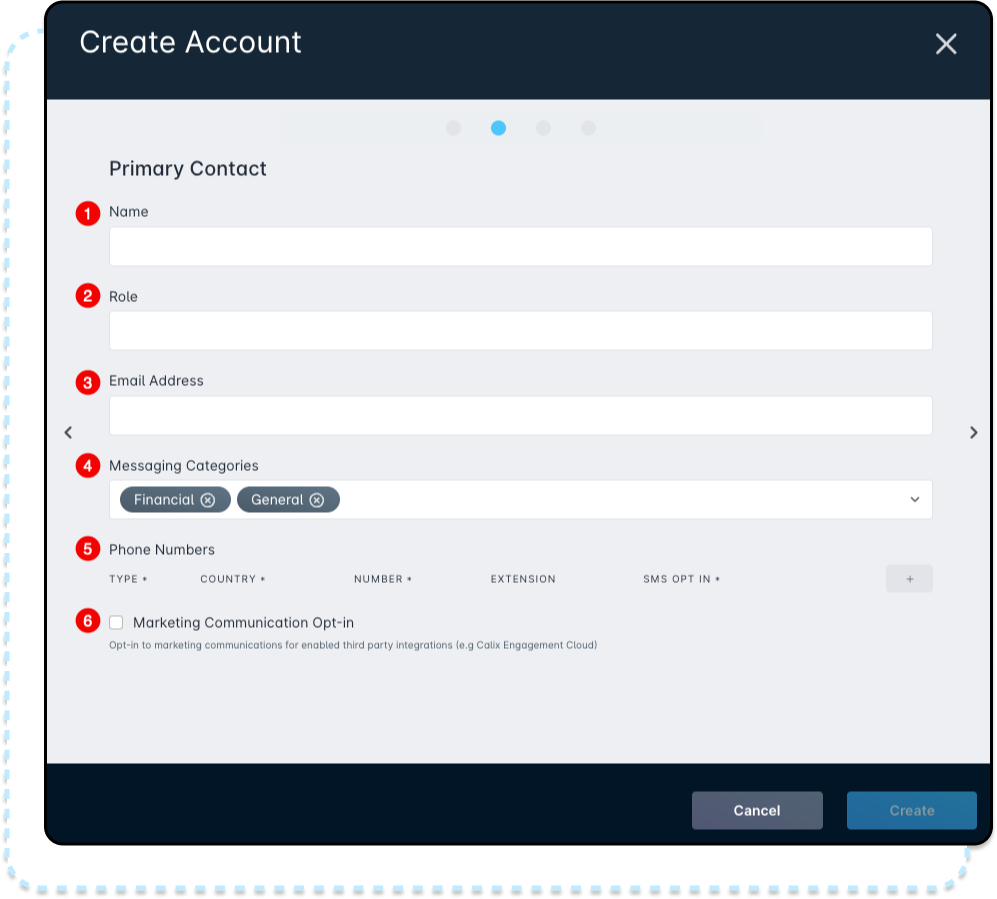Click the Create button

(x=911, y=810)
